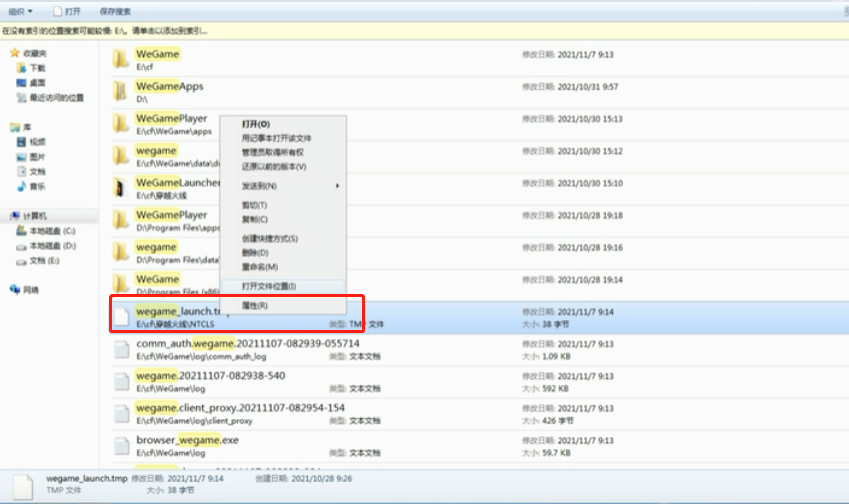Click the file thumbnail in details pane
849x504 pixels.
click(23, 487)
